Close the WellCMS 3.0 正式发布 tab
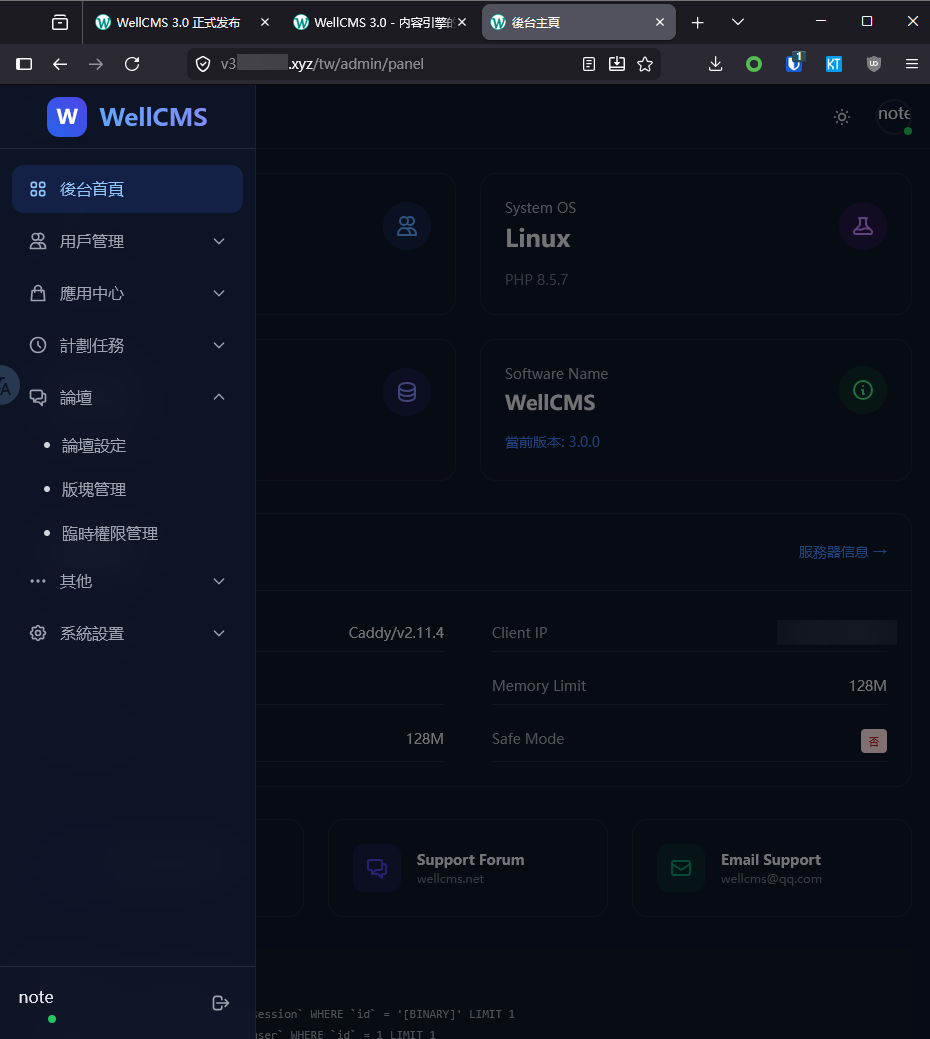 (x=265, y=23)
